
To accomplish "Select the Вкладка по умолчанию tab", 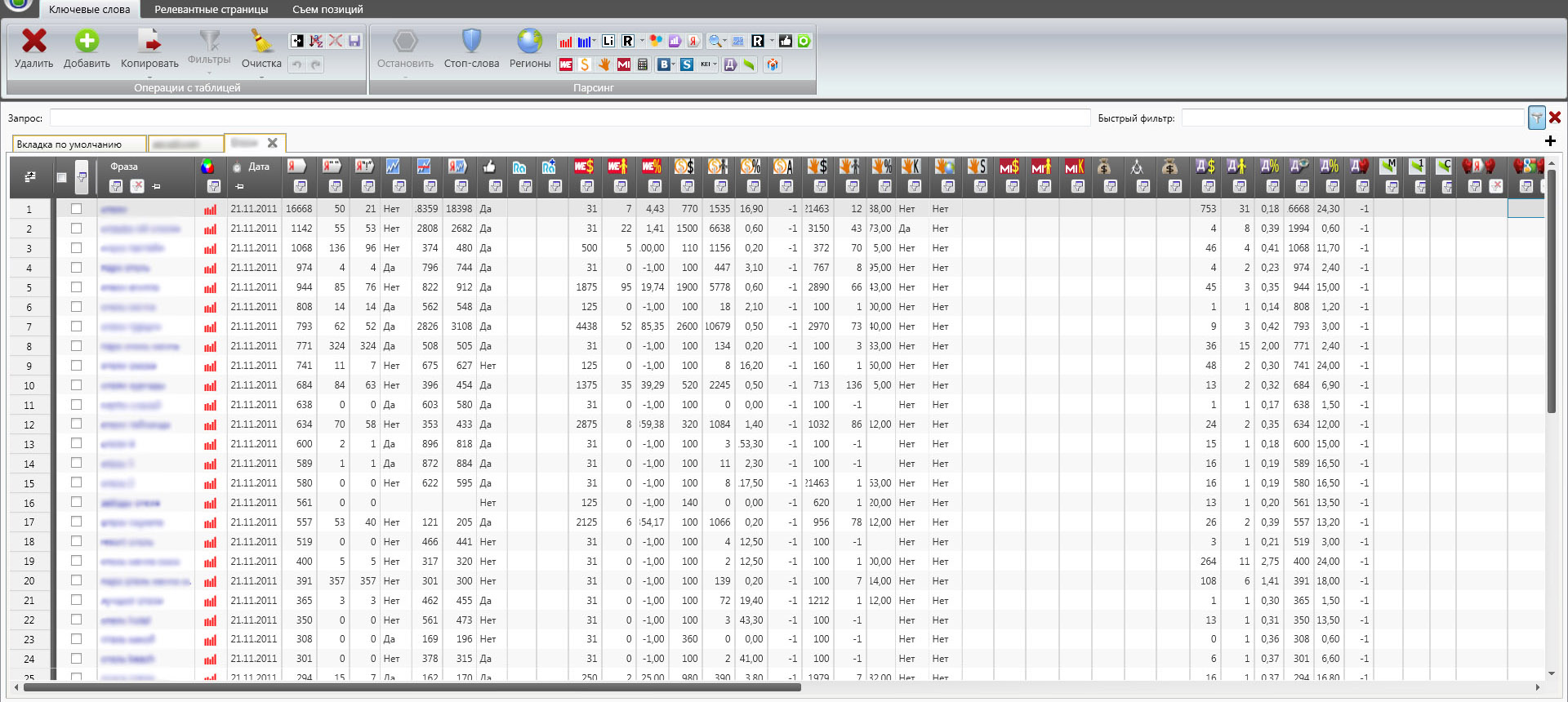I will 79,144.
